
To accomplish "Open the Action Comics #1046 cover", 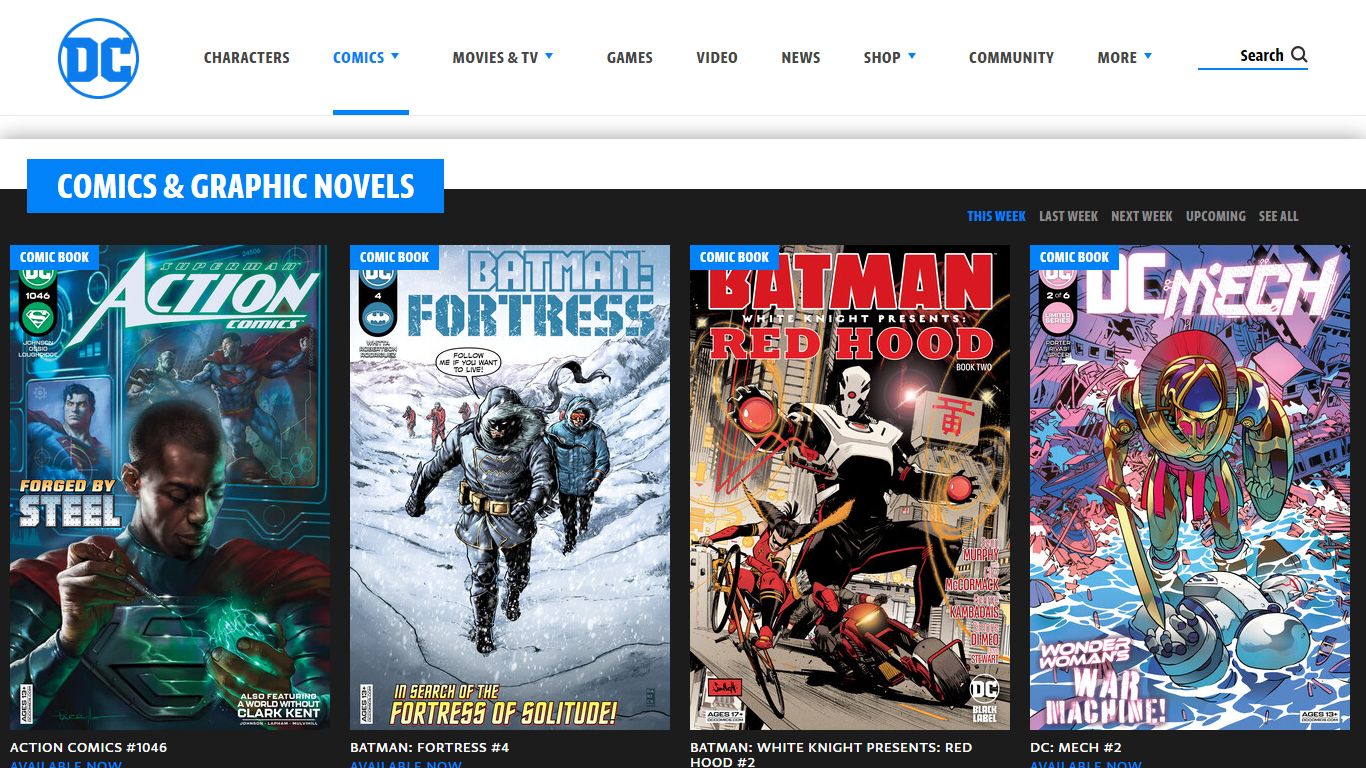I will pyautogui.click(x=170, y=488).
